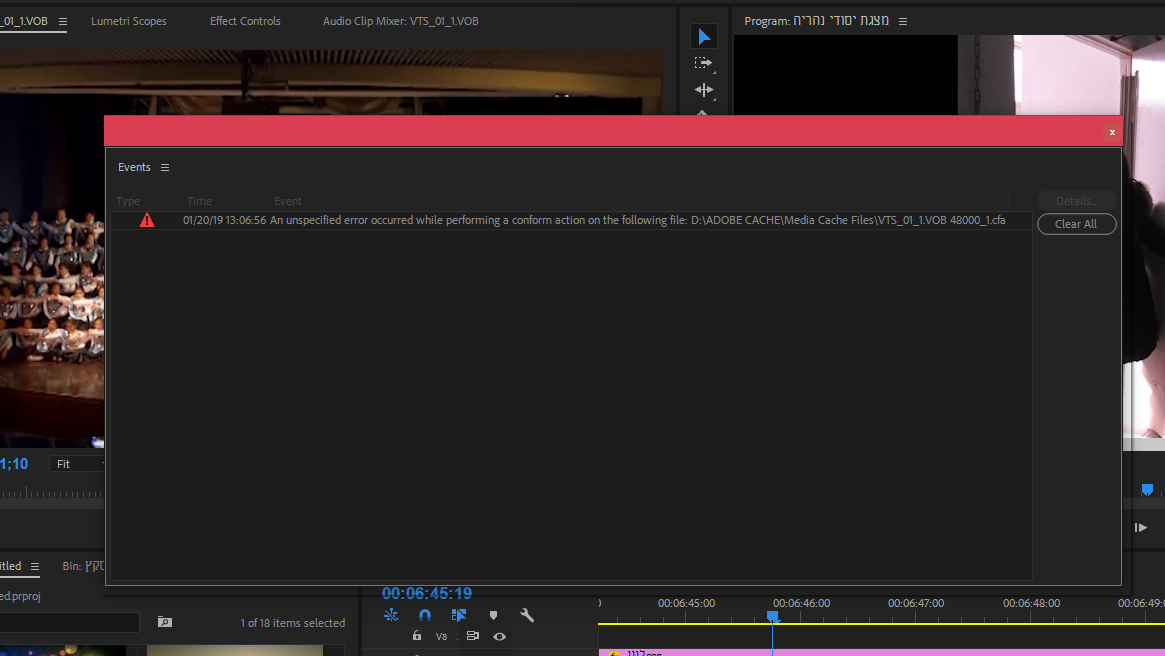The image size is (1165, 656).
Task: Click the Clear All button
Action: [1076, 224]
